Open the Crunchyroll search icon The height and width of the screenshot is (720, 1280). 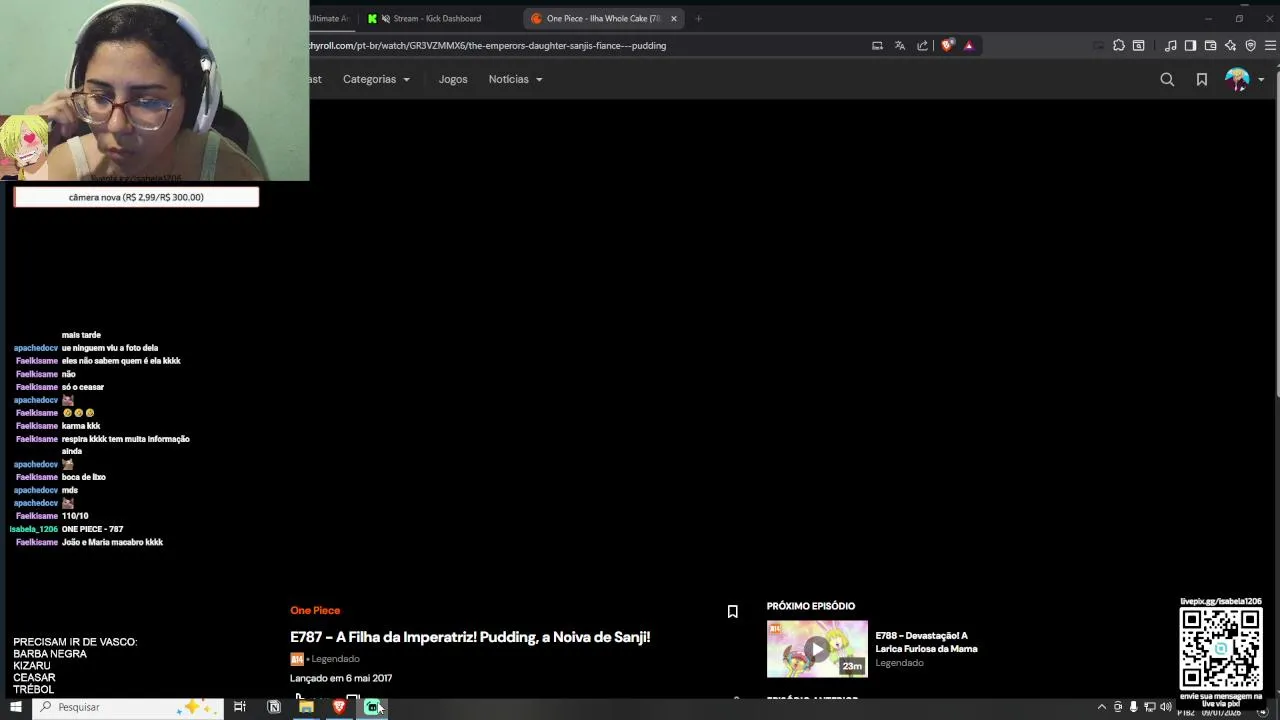click(x=1167, y=79)
